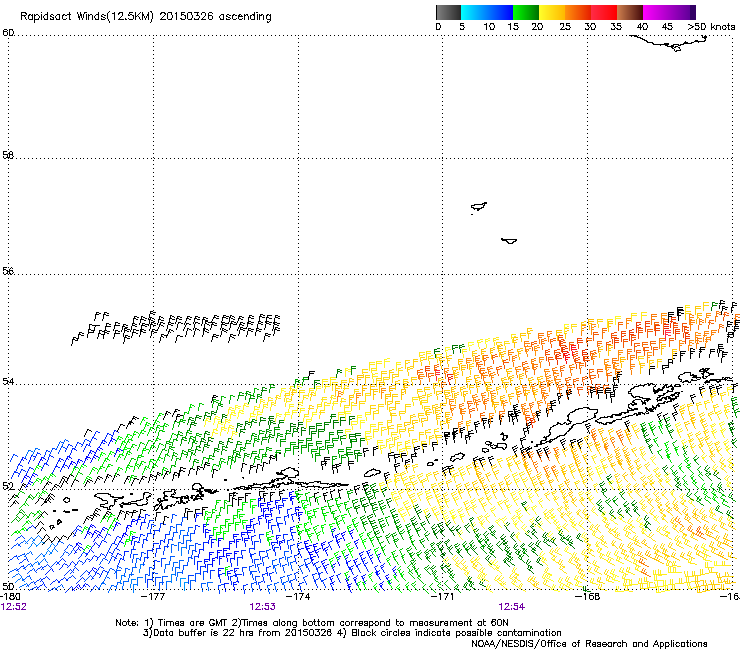The height and width of the screenshot is (650, 740).
Task: Click the '>50 knots' legend label
Action: click(711, 27)
